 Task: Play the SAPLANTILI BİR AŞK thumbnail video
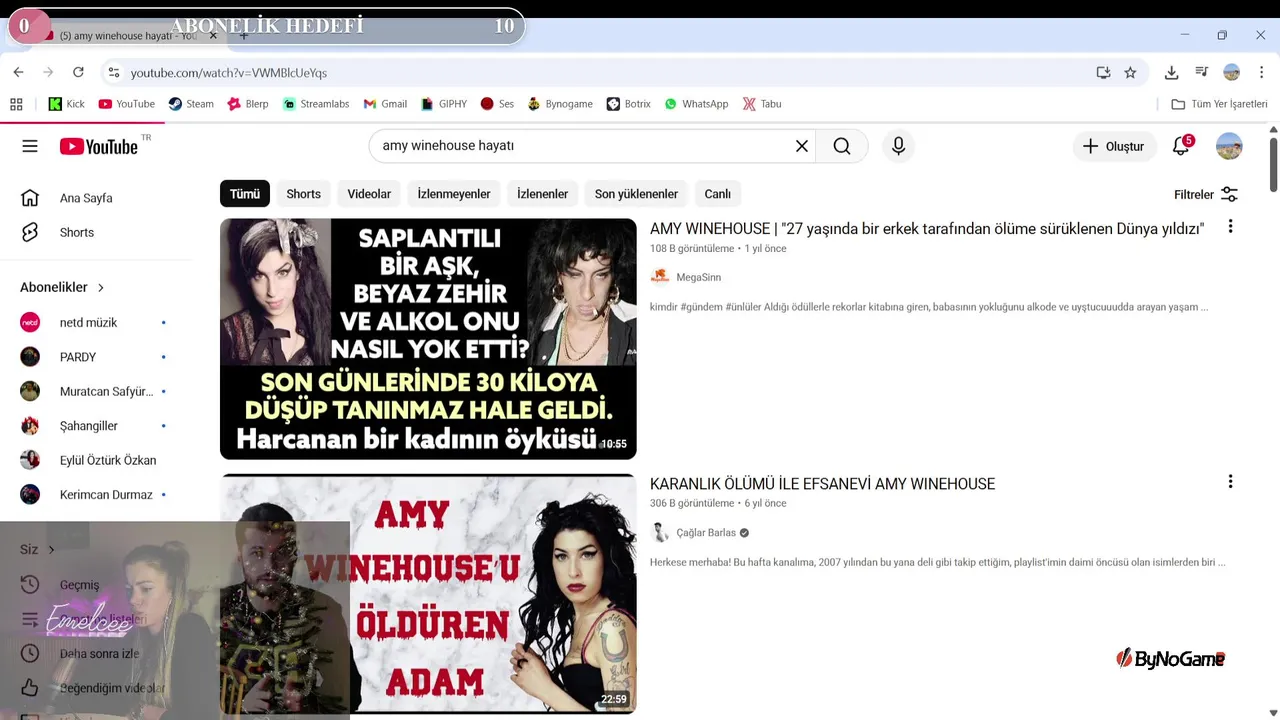(x=428, y=339)
